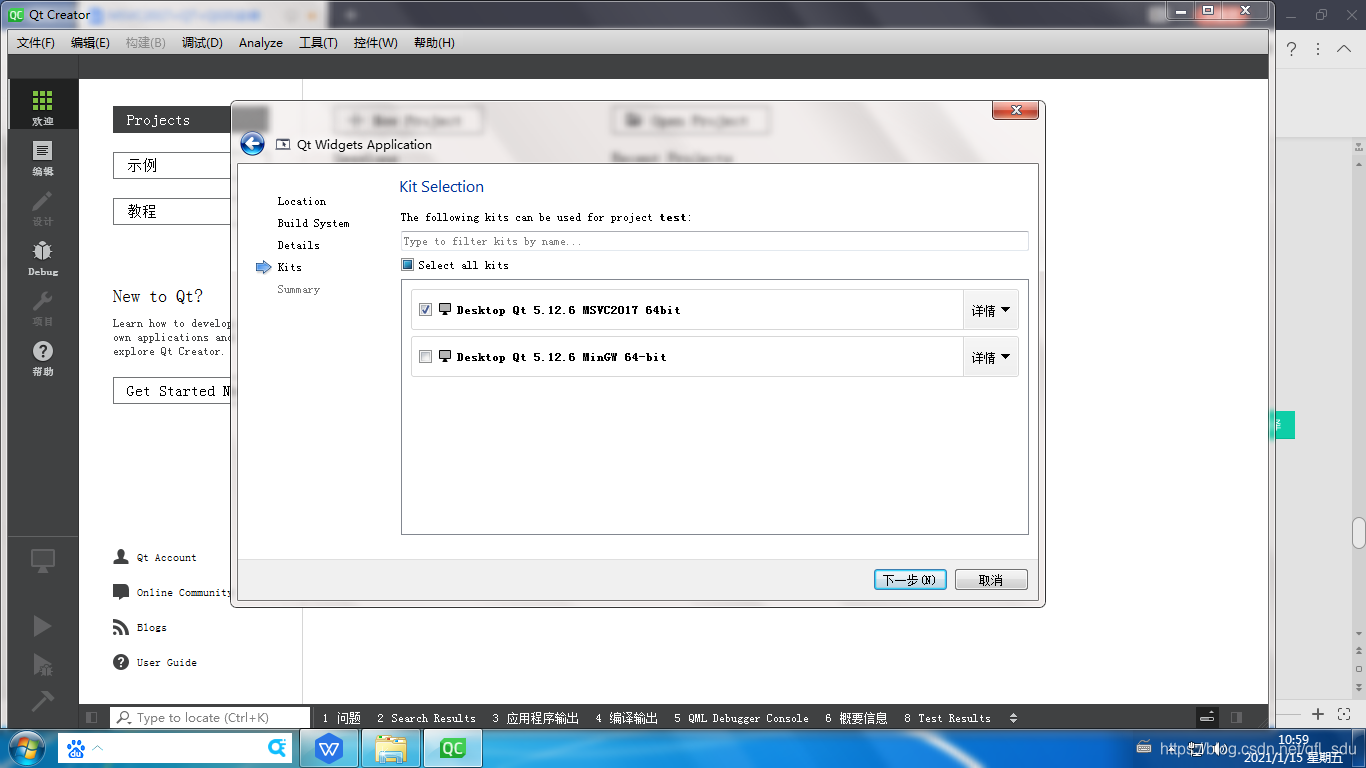Click the User Guide question icon
The image size is (1366, 768).
click(x=121, y=662)
